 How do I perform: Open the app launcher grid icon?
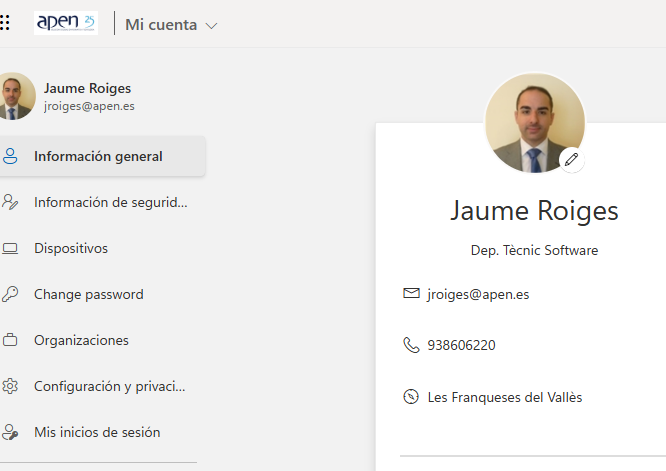point(5,23)
